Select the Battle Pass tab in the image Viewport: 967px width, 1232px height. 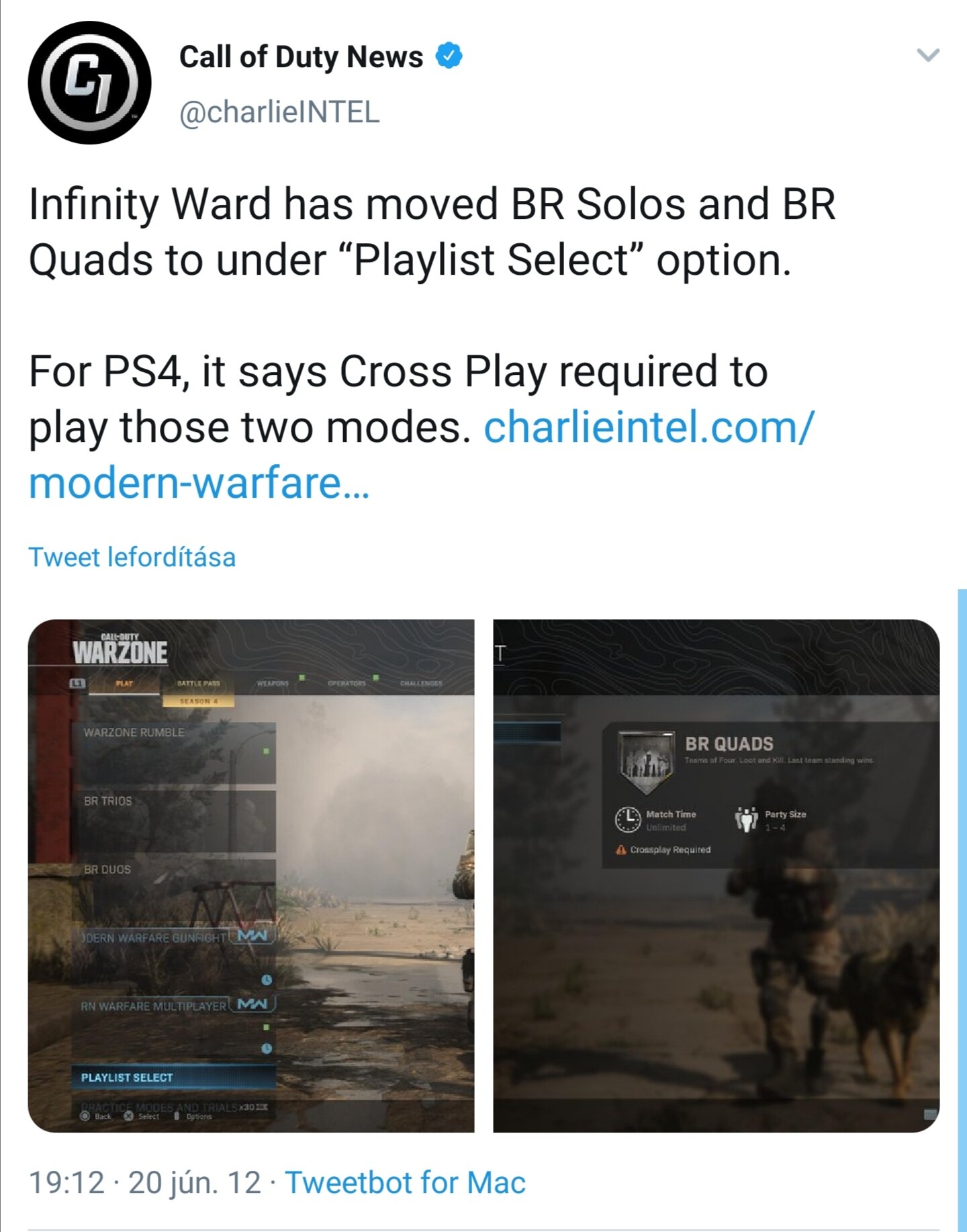(198, 683)
